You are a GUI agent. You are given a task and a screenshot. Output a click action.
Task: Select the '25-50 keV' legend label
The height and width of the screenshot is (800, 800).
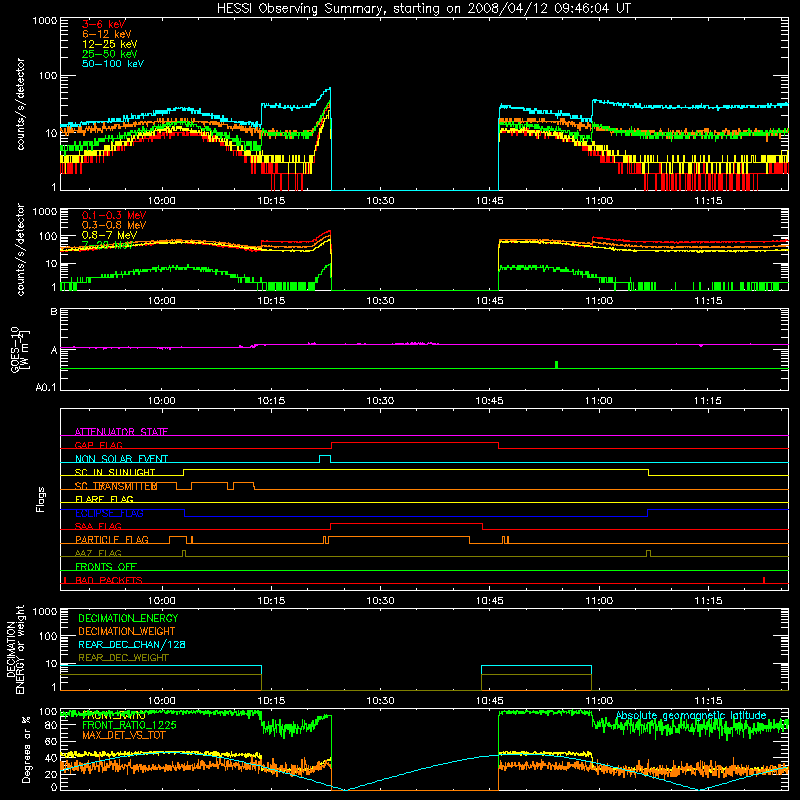(109, 54)
